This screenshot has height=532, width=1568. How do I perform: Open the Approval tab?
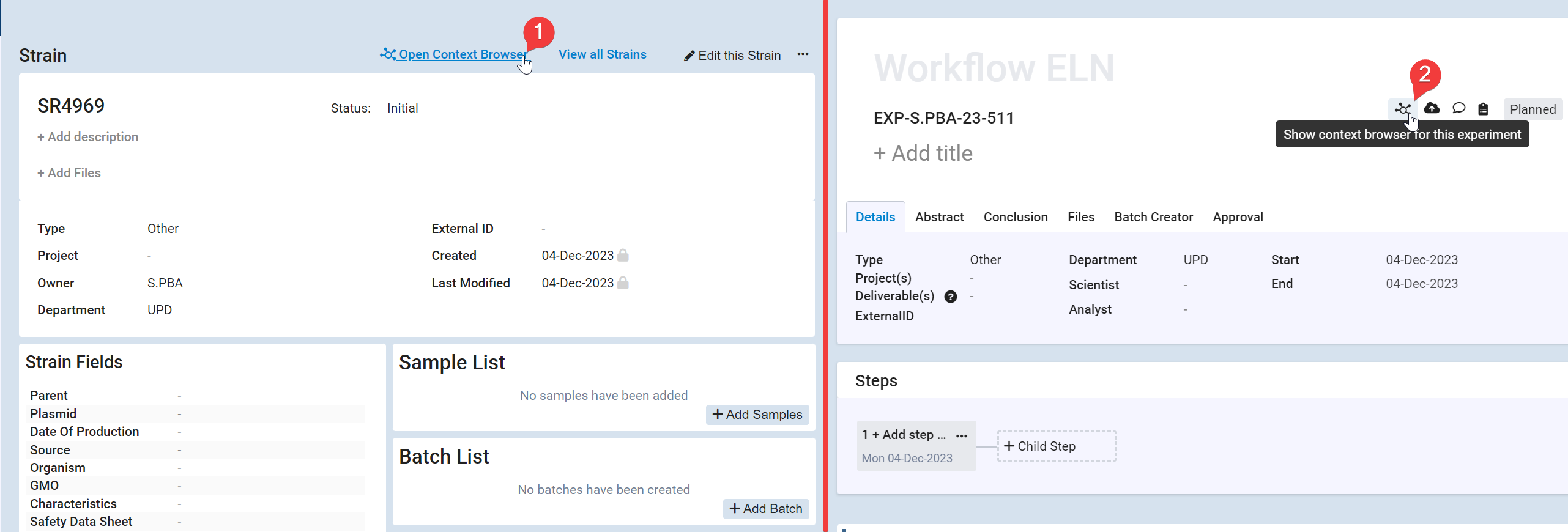tap(1238, 217)
